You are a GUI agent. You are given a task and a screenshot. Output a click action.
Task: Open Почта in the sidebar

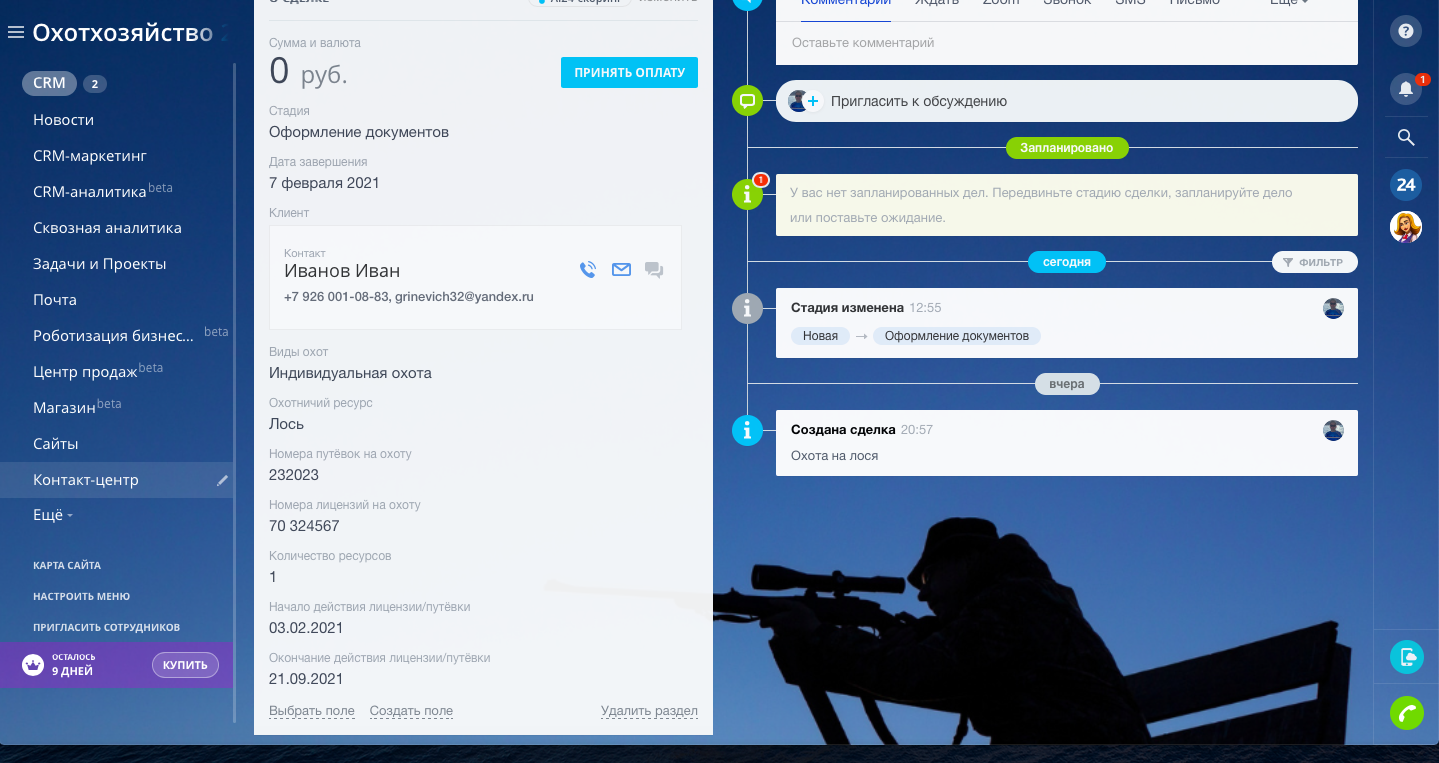point(55,300)
